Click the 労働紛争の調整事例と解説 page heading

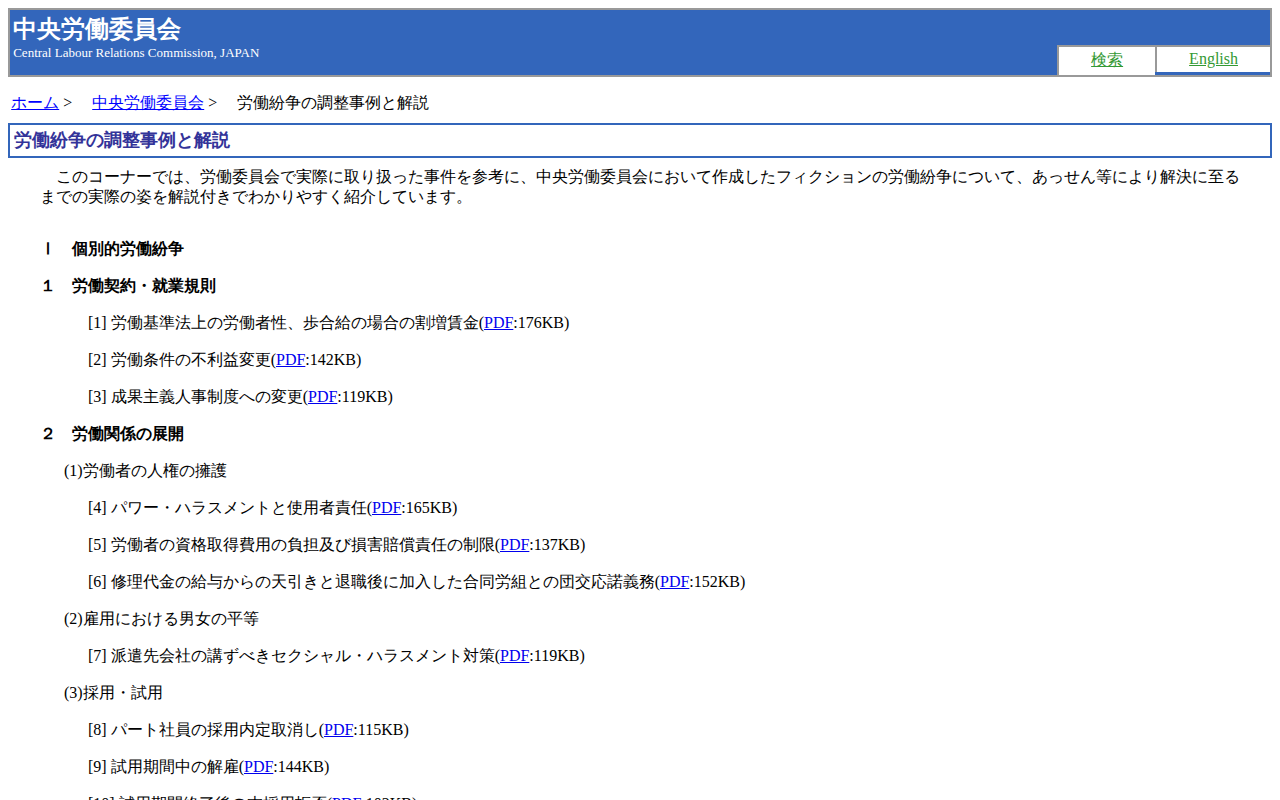(122, 141)
